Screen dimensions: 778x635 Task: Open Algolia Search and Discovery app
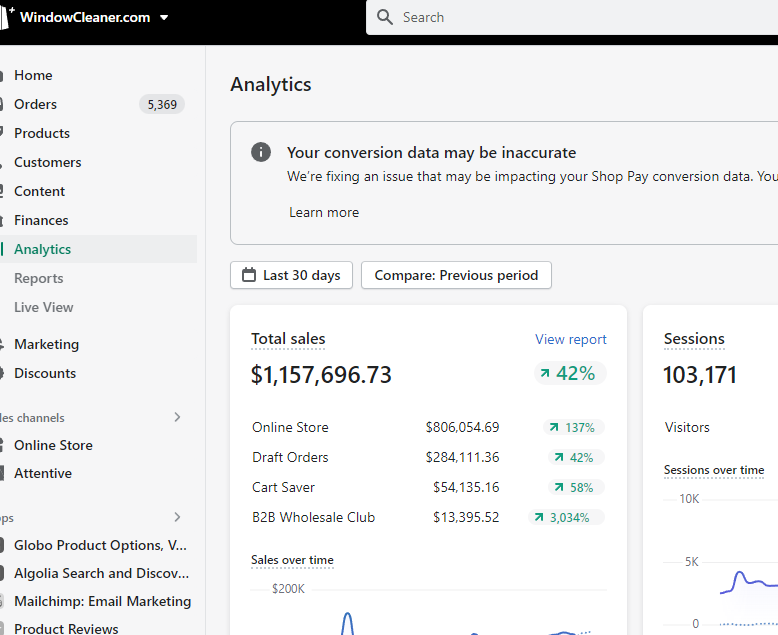(x=102, y=573)
